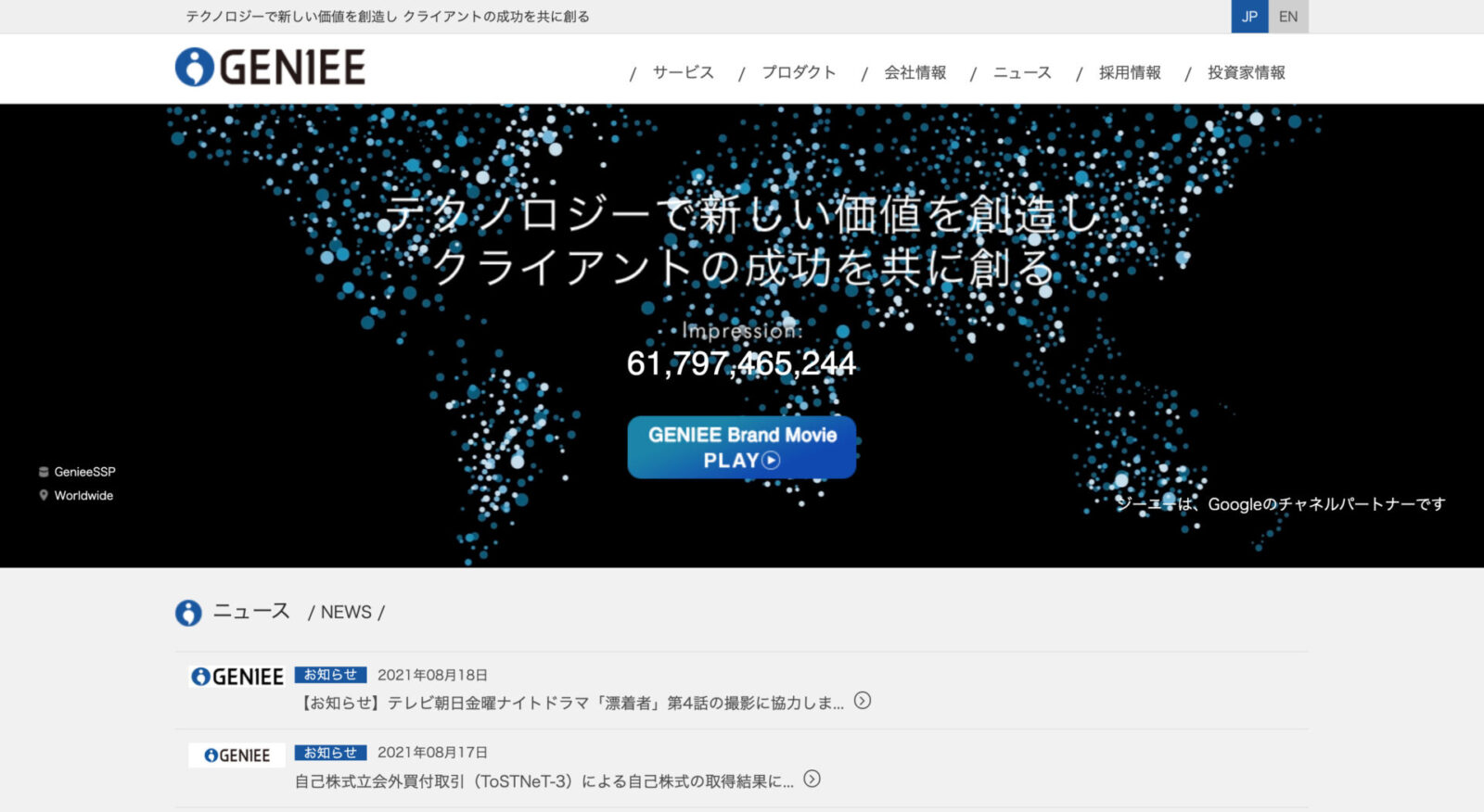This screenshot has height=812, width=1484.
Task: Switch language to EN
Action: tap(1288, 17)
